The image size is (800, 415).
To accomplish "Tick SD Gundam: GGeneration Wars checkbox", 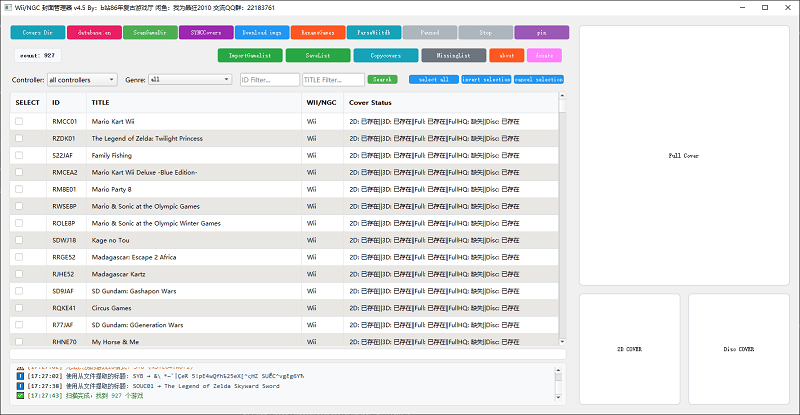I will (x=19, y=325).
